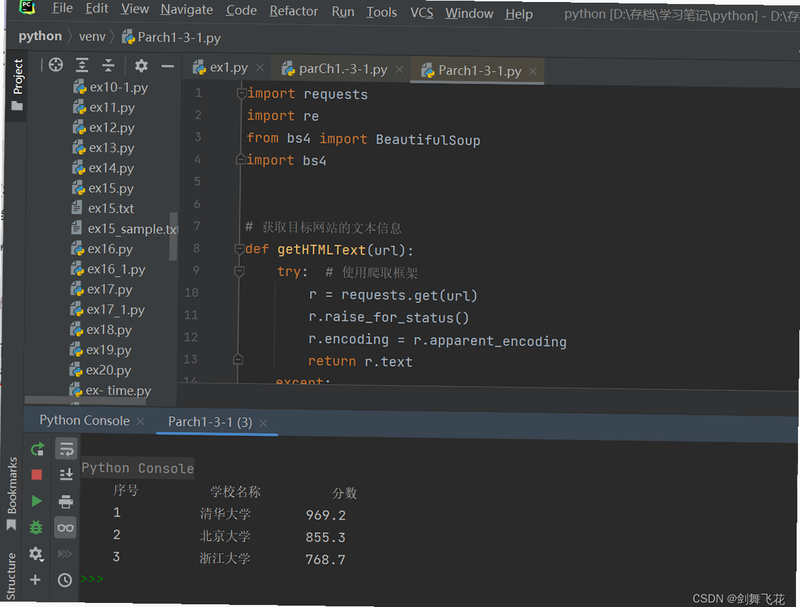Image resolution: width=800 pixels, height=607 pixels.
Task: Click the PyCharm application logo
Action: [27, 7]
